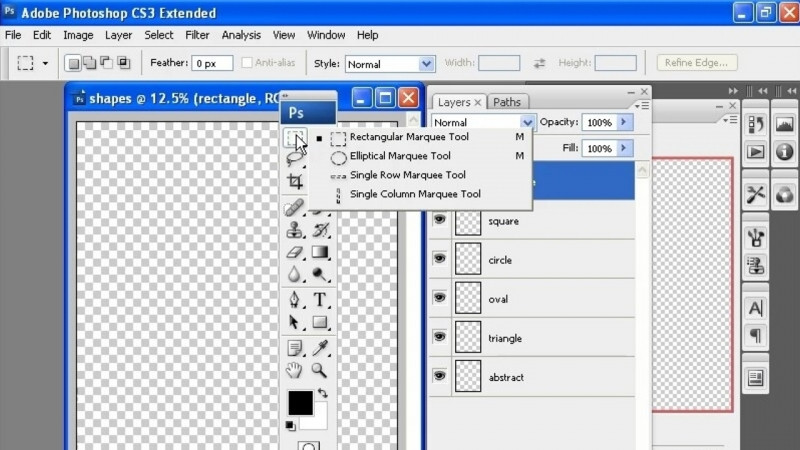
Task: Hide the oval layer
Action: 439,297
